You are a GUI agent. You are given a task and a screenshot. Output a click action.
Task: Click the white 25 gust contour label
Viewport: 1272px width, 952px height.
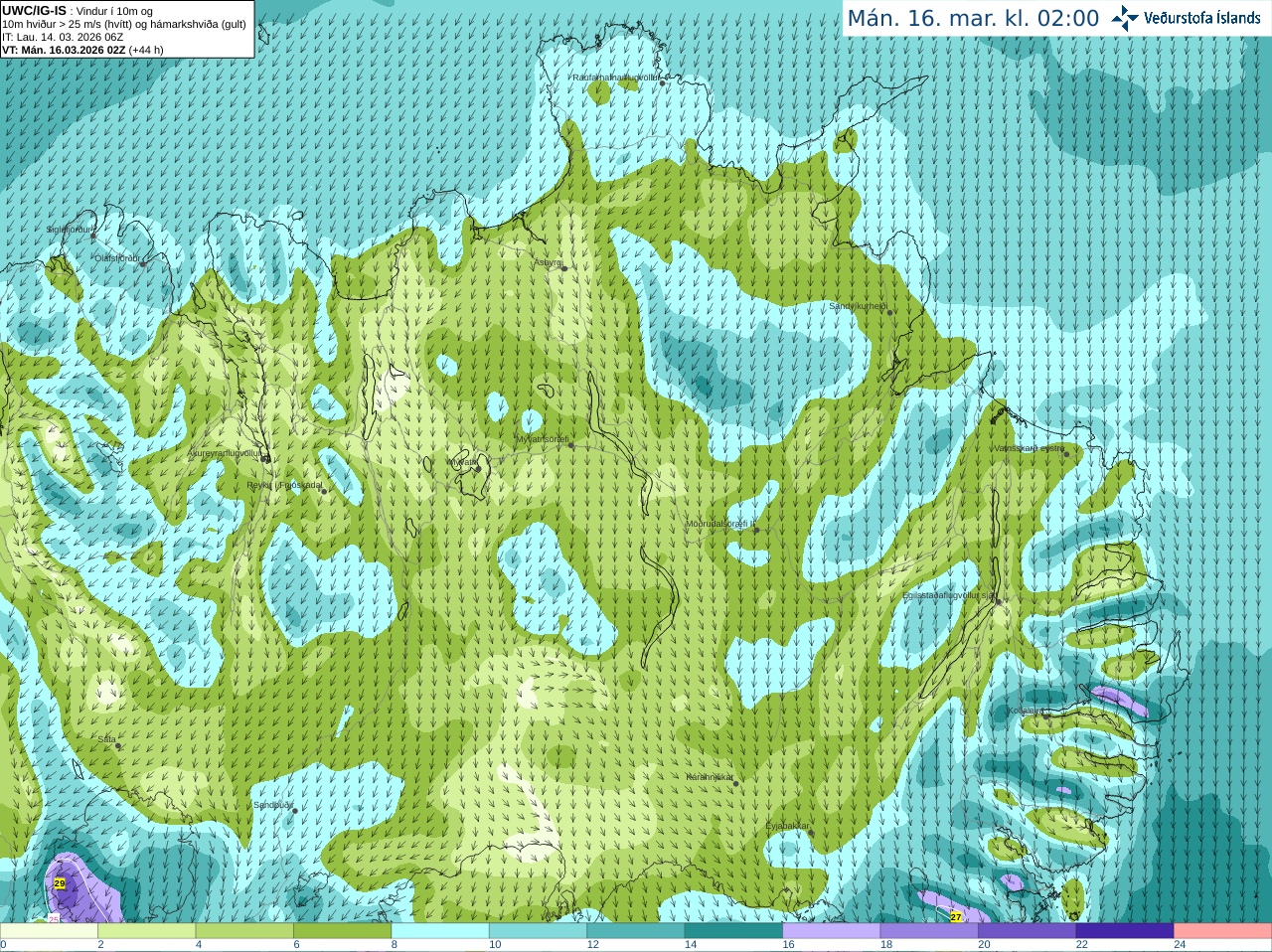click(53, 919)
